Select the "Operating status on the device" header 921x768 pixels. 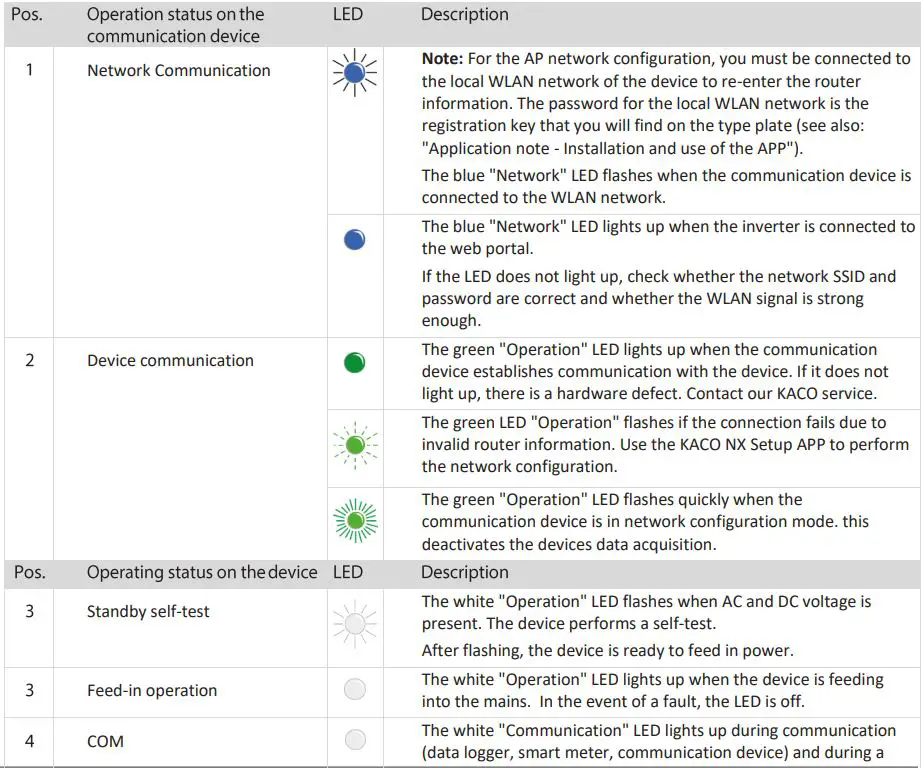(x=201, y=572)
